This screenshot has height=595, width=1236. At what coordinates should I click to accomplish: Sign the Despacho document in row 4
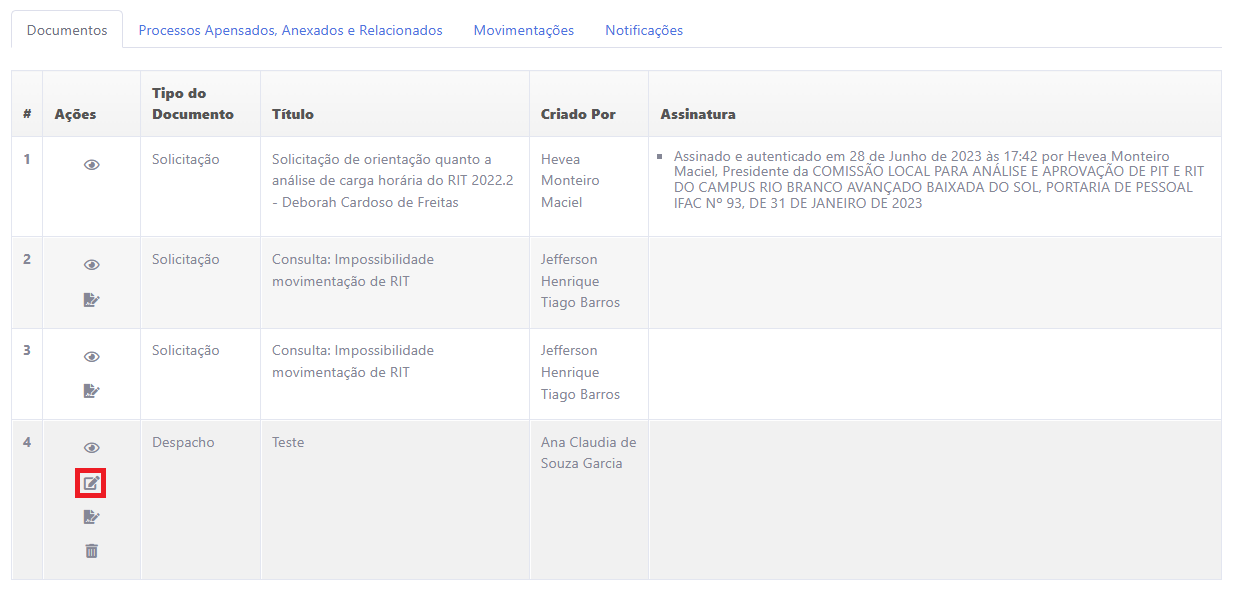(x=91, y=517)
